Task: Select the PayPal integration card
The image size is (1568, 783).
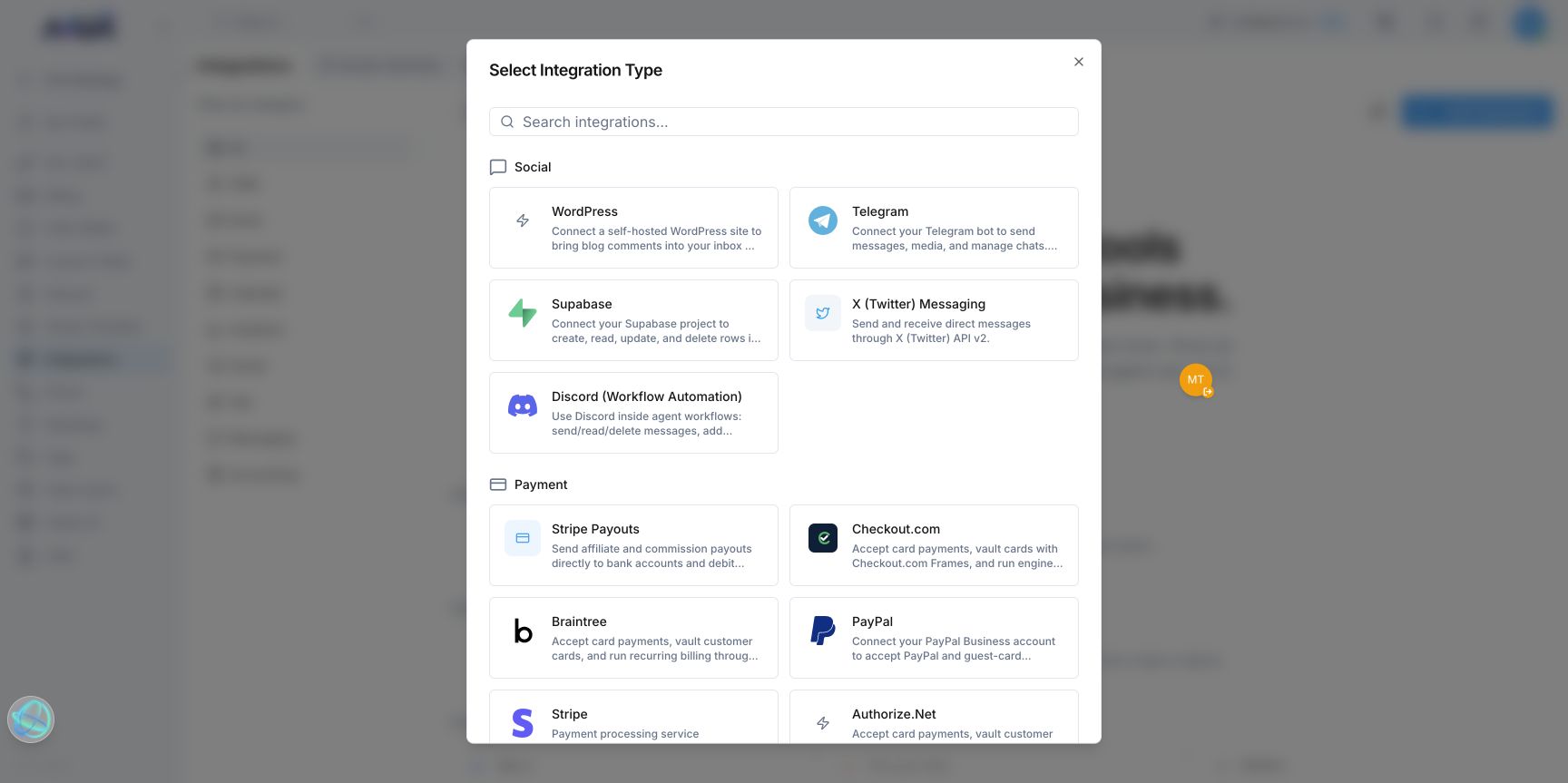Action: click(934, 638)
